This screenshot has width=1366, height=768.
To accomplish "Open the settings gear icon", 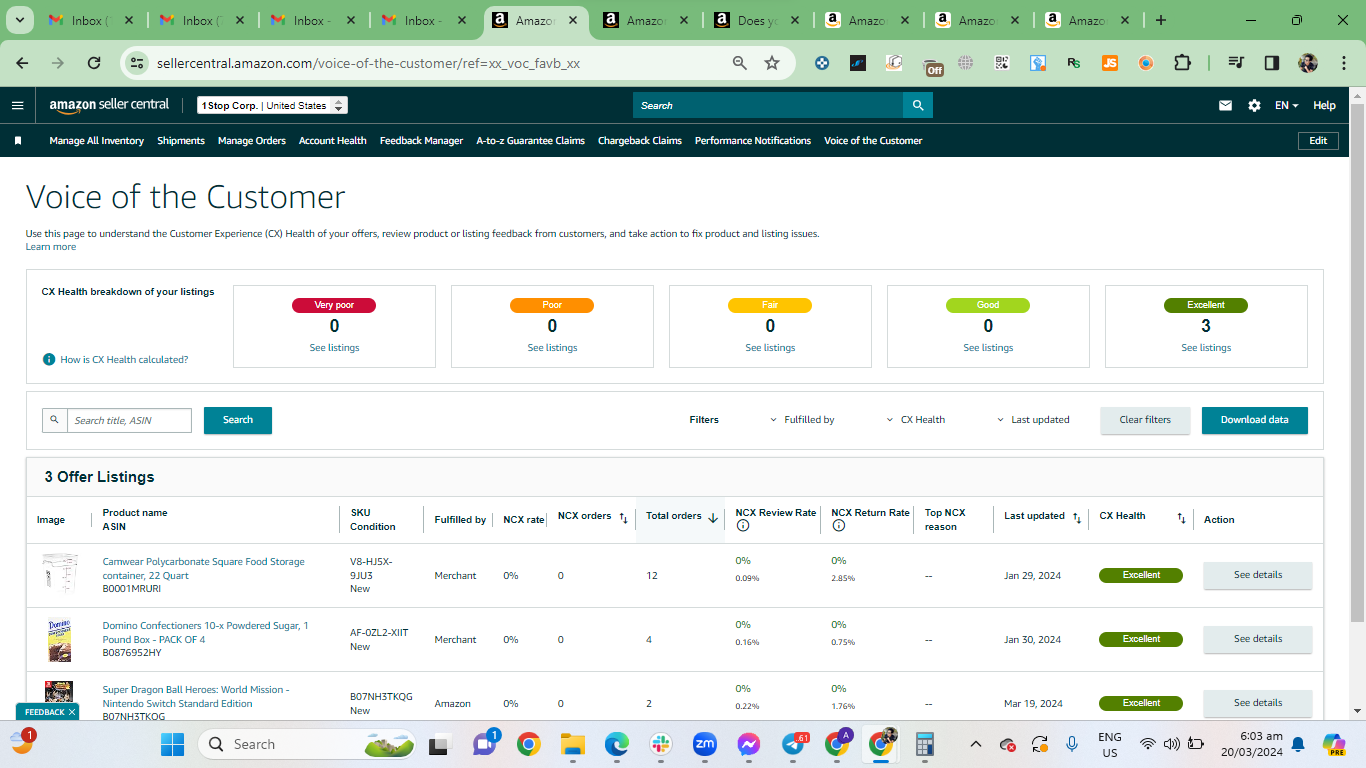I will (1254, 105).
